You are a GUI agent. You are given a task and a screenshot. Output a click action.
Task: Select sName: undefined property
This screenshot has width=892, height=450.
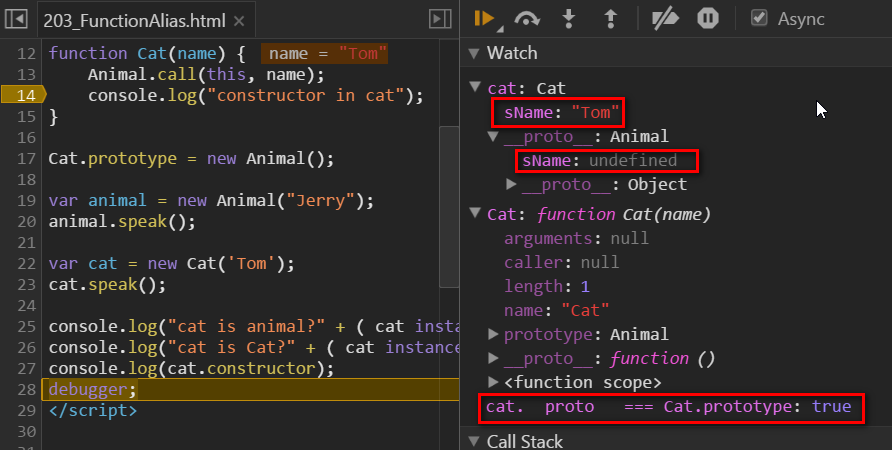tap(600, 160)
